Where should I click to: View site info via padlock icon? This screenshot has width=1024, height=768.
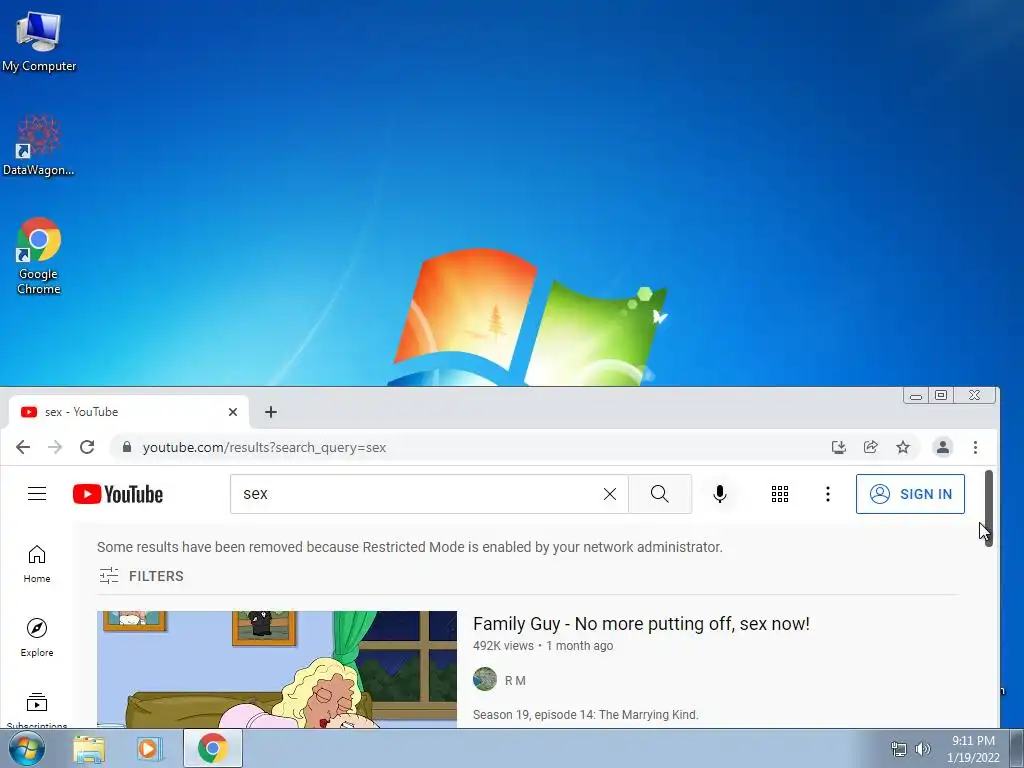point(127,447)
